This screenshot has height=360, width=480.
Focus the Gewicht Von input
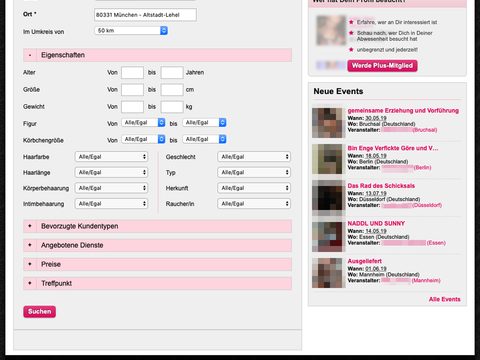coord(132,107)
